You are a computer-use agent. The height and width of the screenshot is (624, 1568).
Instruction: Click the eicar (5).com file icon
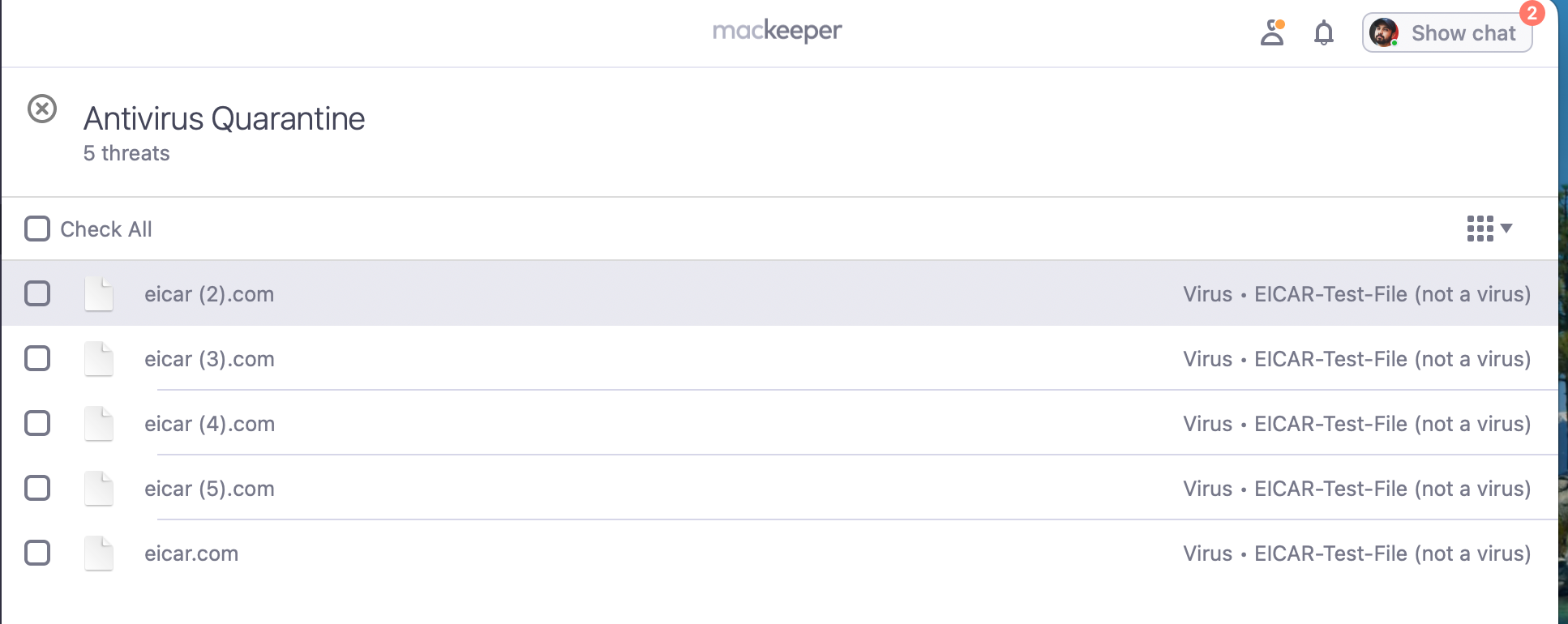[99, 488]
